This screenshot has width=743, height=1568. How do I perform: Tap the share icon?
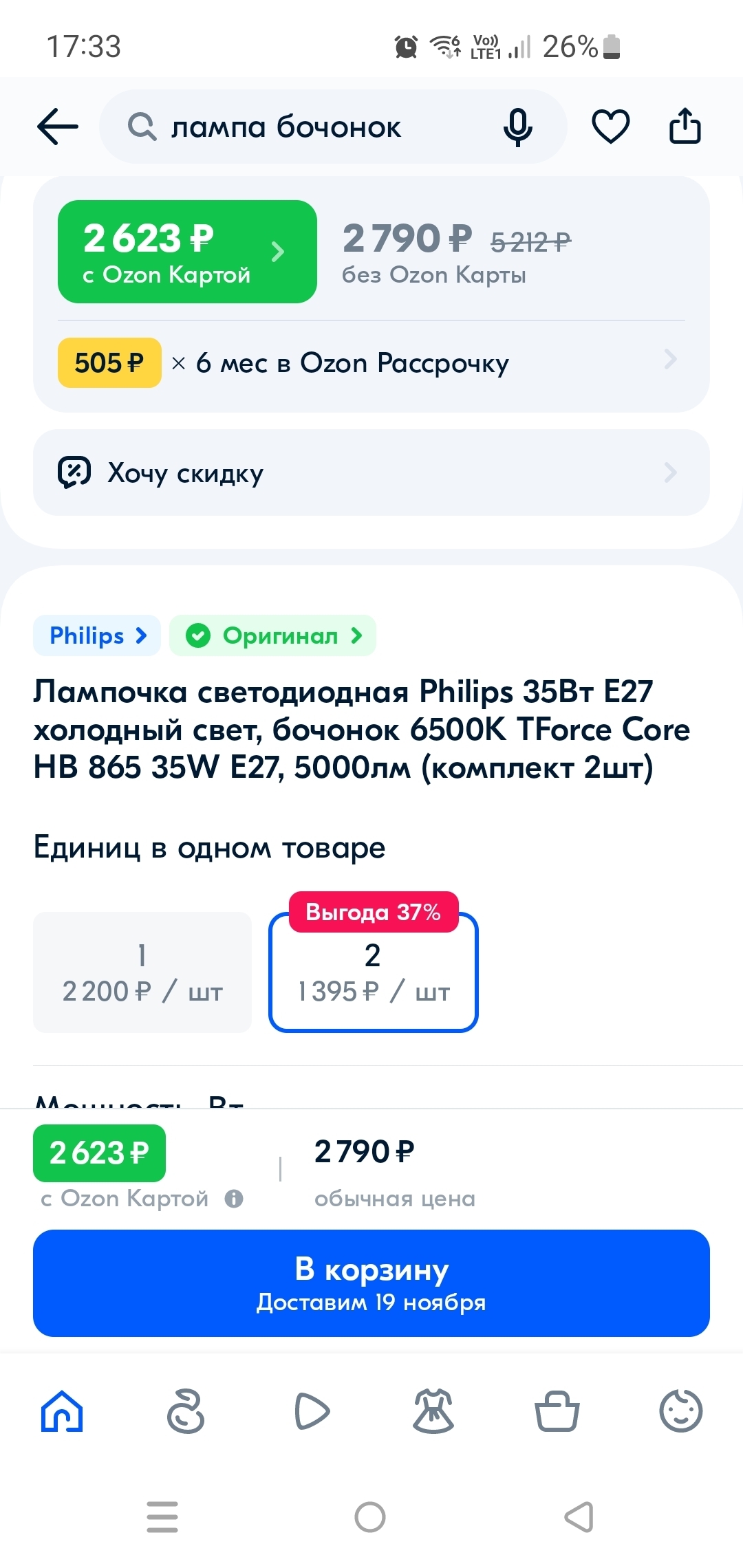685,127
